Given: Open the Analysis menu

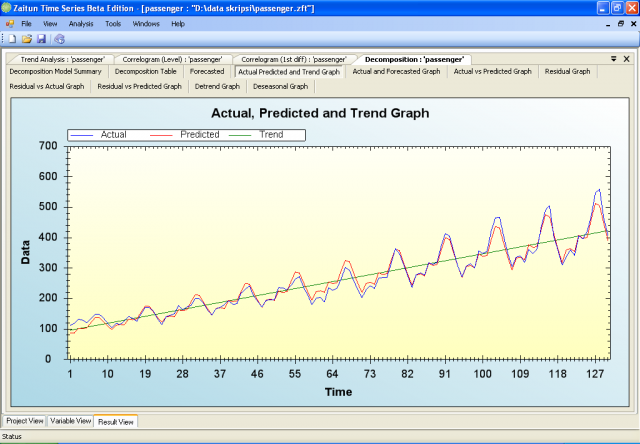Looking at the screenshot, I should point(81,23).
